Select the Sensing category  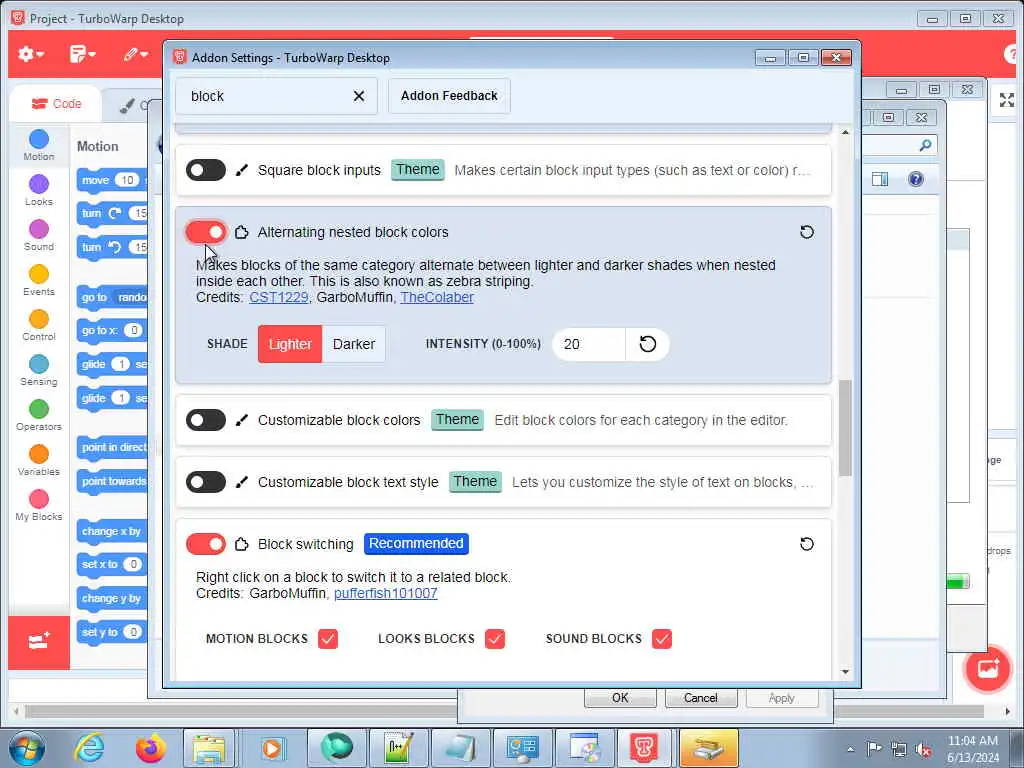click(x=39, y=370)
